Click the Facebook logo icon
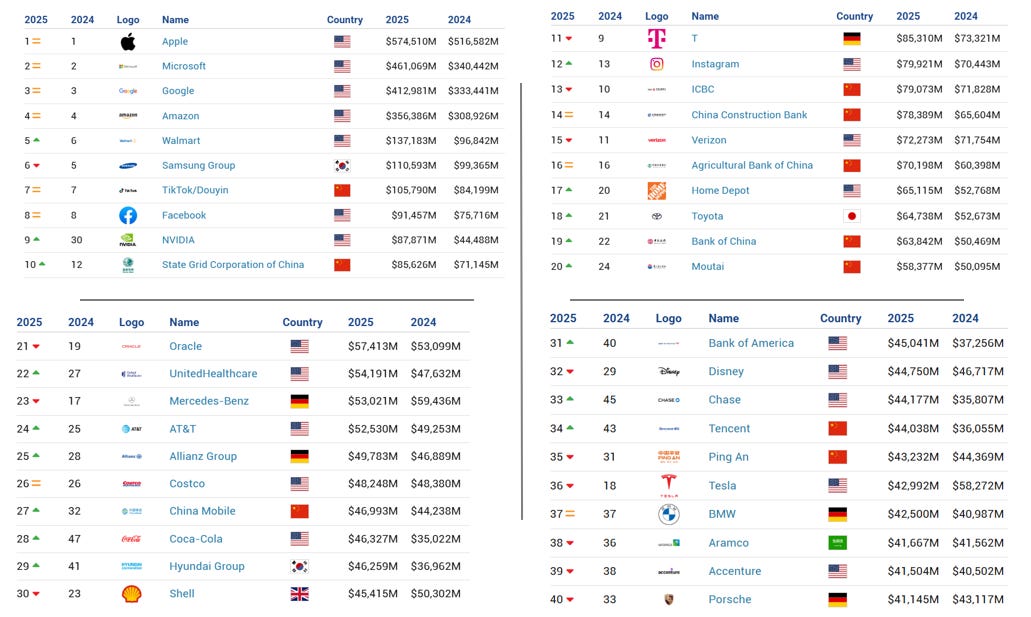This screenshot has height=617, width=1031. (128, 215)
